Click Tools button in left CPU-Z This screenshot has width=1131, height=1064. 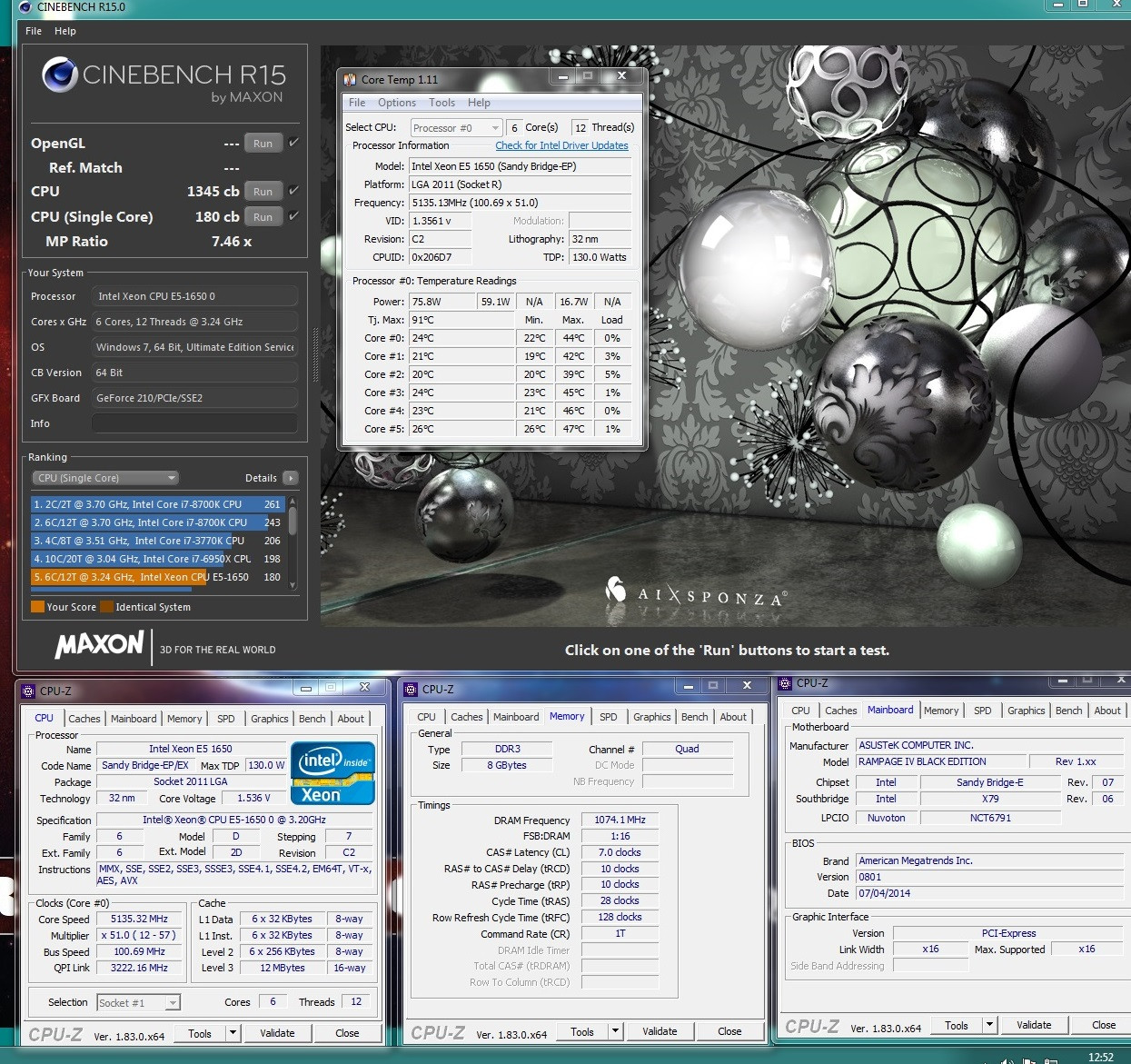(200, 1034)
